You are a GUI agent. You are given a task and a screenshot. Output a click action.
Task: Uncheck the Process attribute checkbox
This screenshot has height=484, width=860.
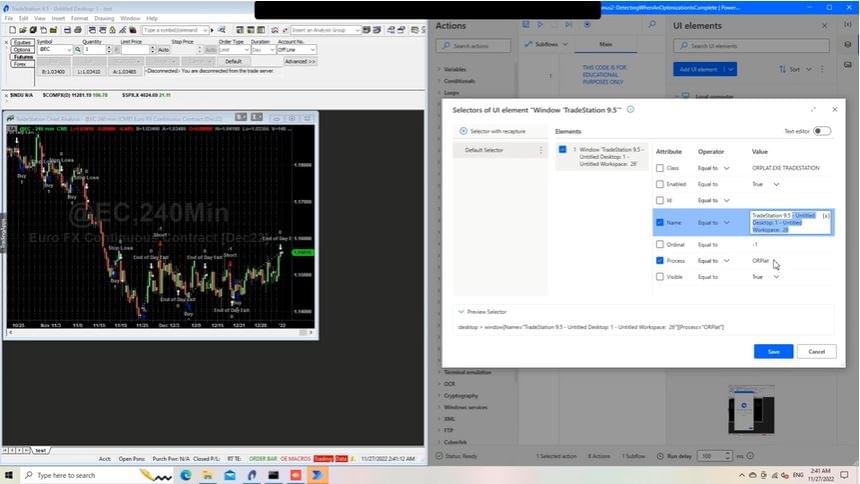pos(659,260)
